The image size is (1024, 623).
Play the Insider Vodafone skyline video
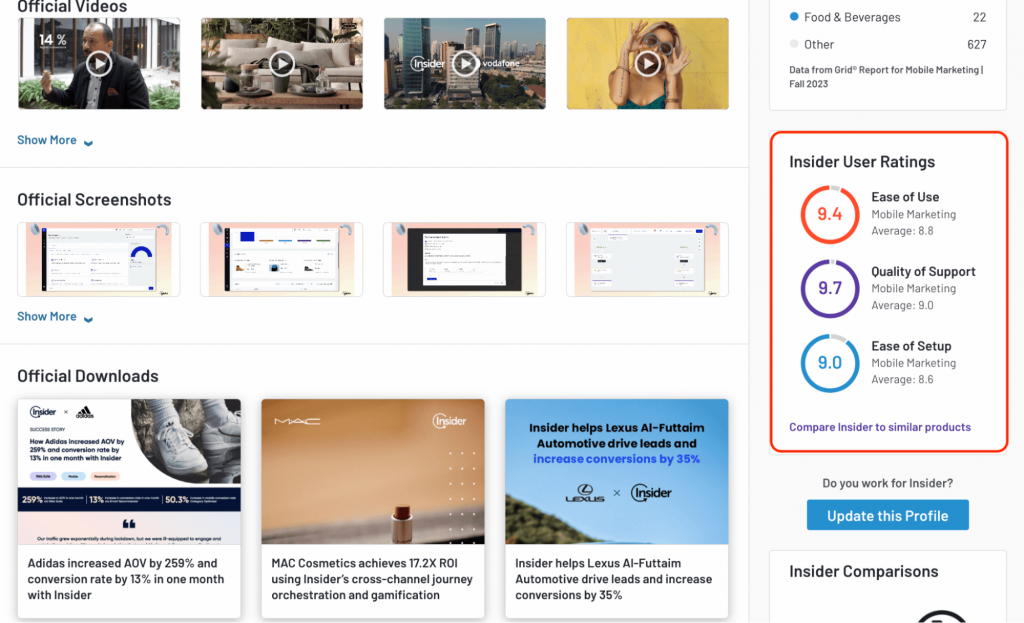[x=465, y=63]
